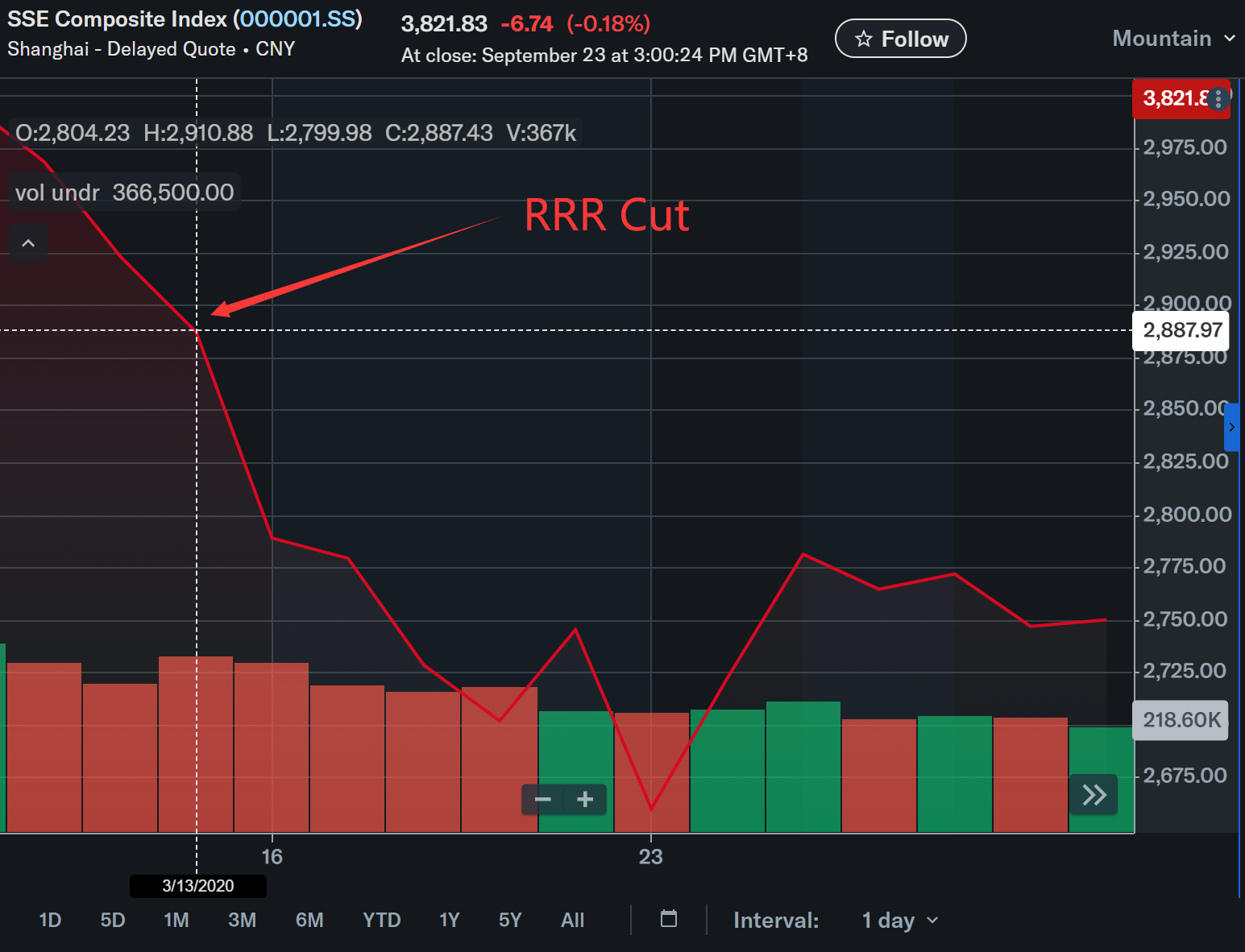The height and width of the screenshot is (952, 1245).
Task: Click the 3/13/2020 crosshair date label
Action: click(x=198, y=886)
